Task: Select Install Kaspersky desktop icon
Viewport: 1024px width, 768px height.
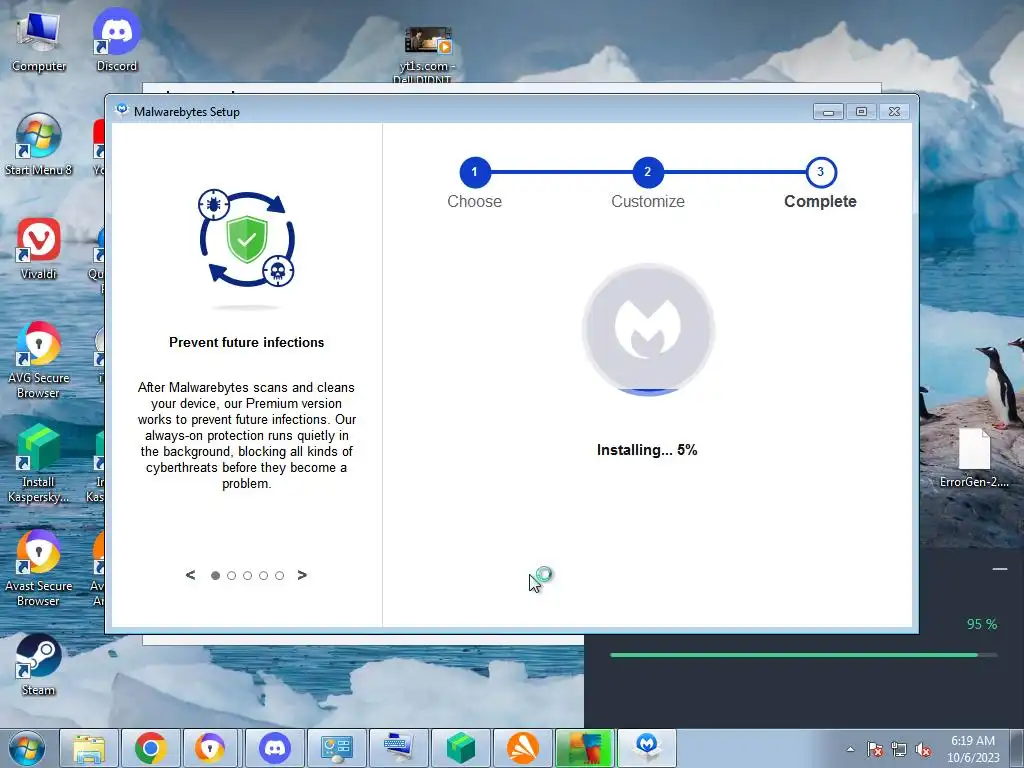Action: [39, 464]
